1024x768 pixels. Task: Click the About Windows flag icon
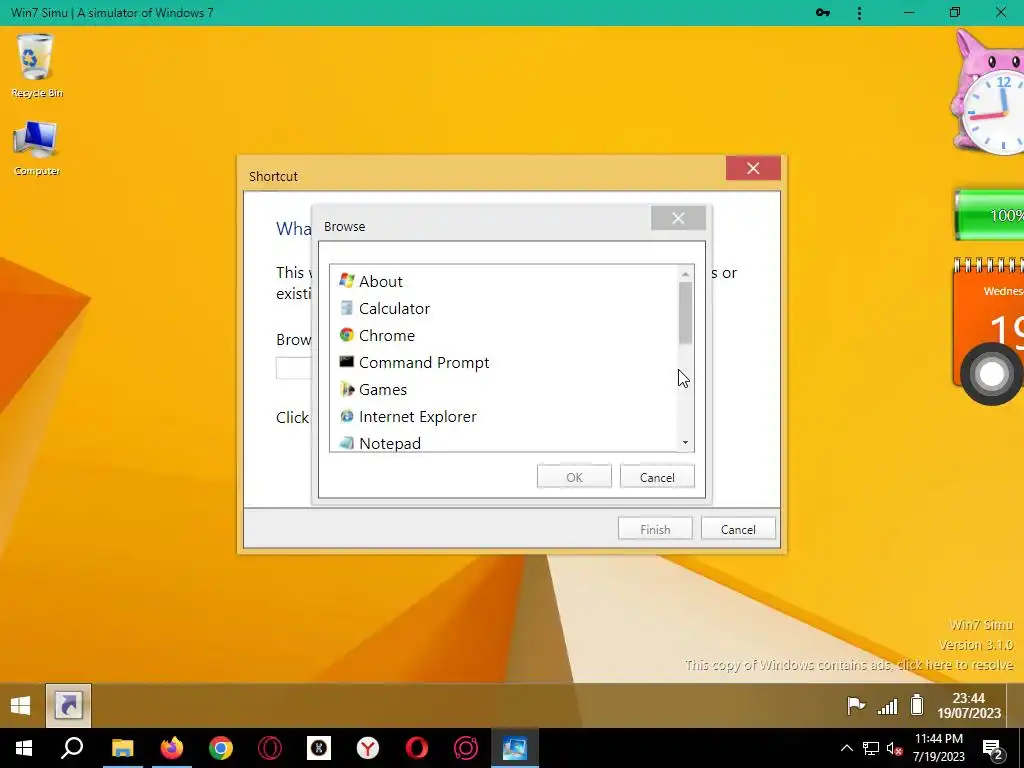coord(347,281)
